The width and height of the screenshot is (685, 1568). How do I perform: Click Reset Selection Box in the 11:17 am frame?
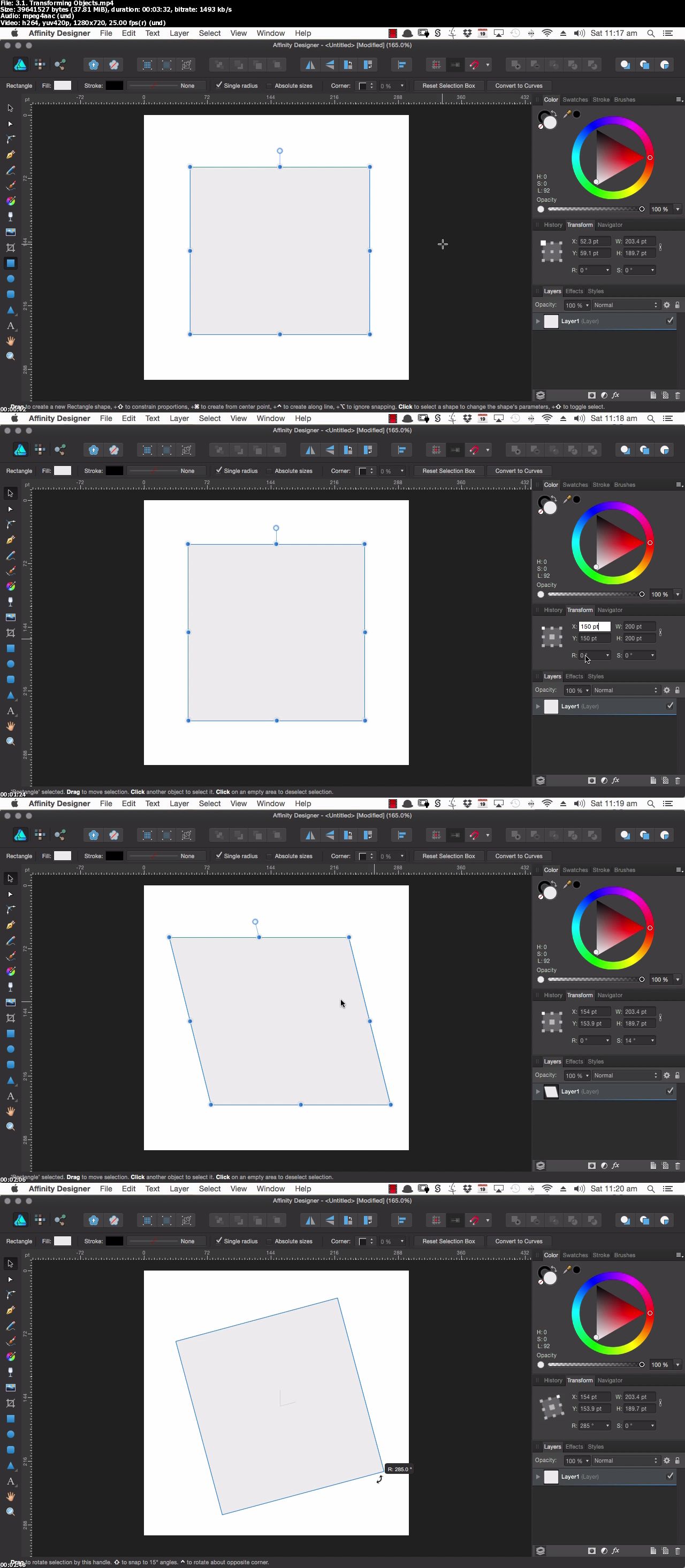click(x=449, y=86)
